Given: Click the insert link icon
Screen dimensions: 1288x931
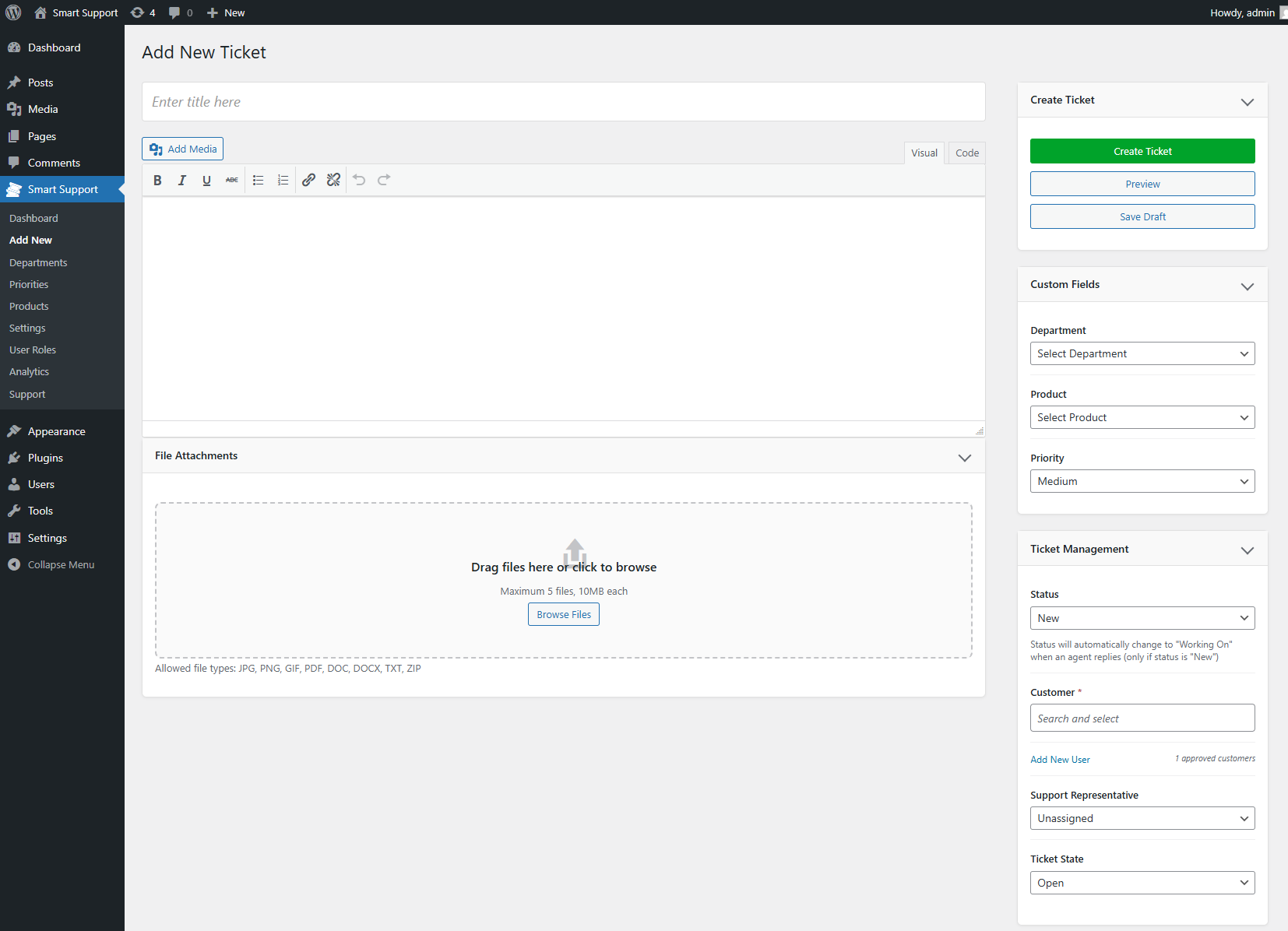Looking at the screenshot, I should tap(309, 180).
